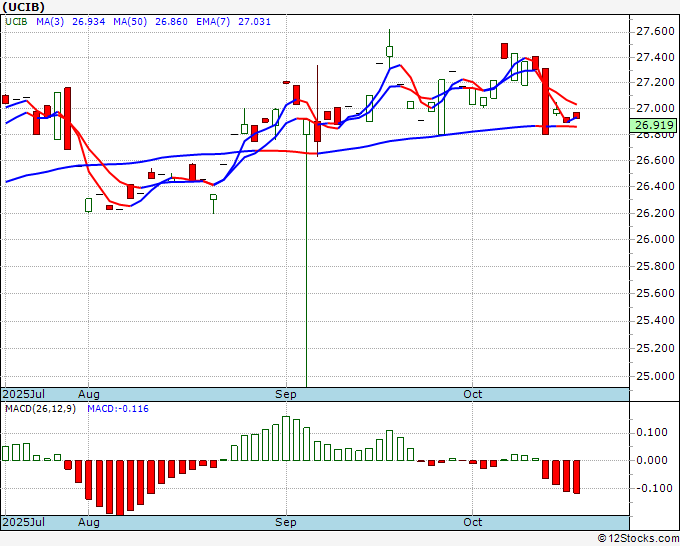Viewport: 680px width, 546px height.
Task: Click the 25.400 price axis label
Action: pyautogui.click(x=655, y=320)
